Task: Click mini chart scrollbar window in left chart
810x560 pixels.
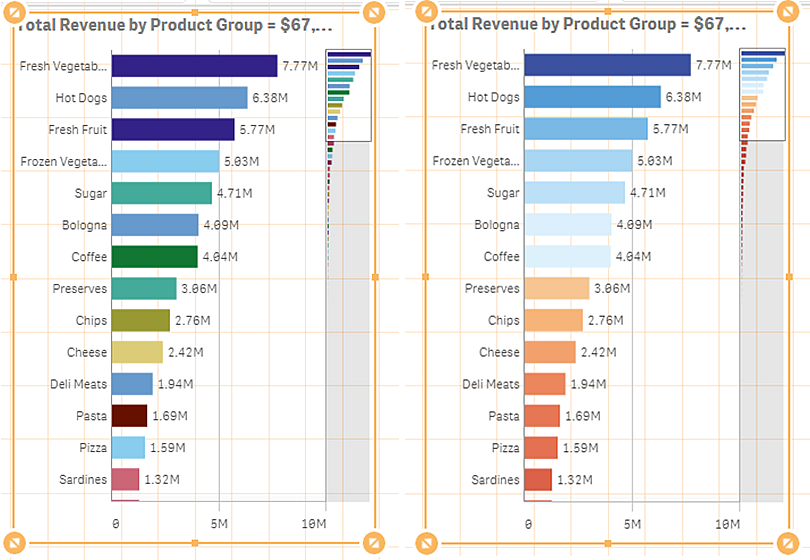Action: pos(349,96)
